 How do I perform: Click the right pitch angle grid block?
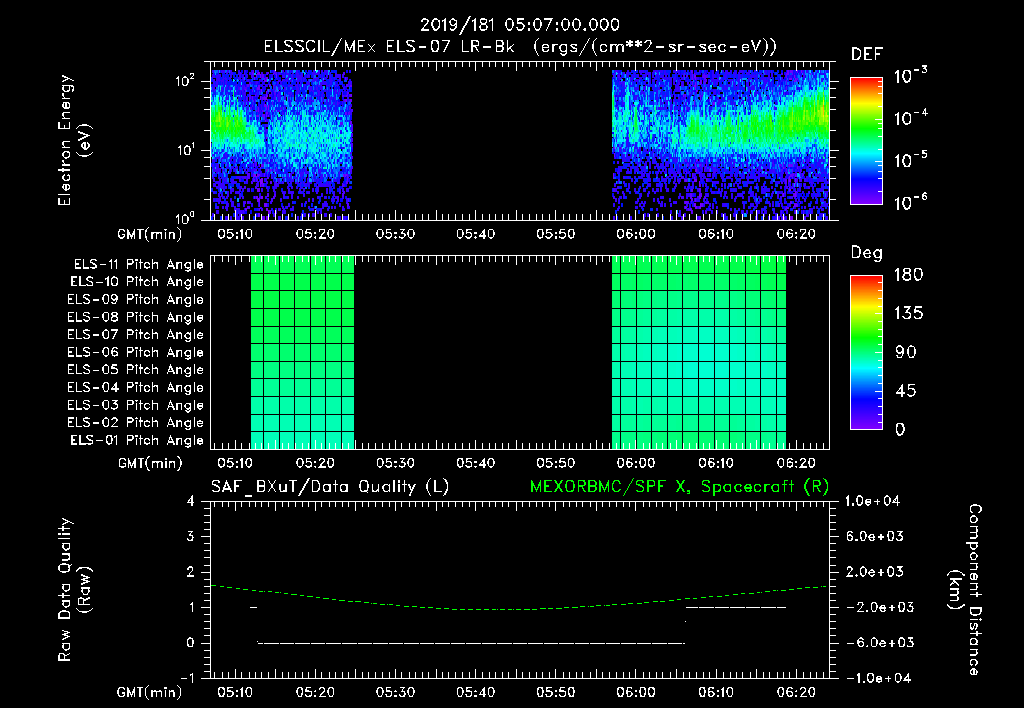699,353
